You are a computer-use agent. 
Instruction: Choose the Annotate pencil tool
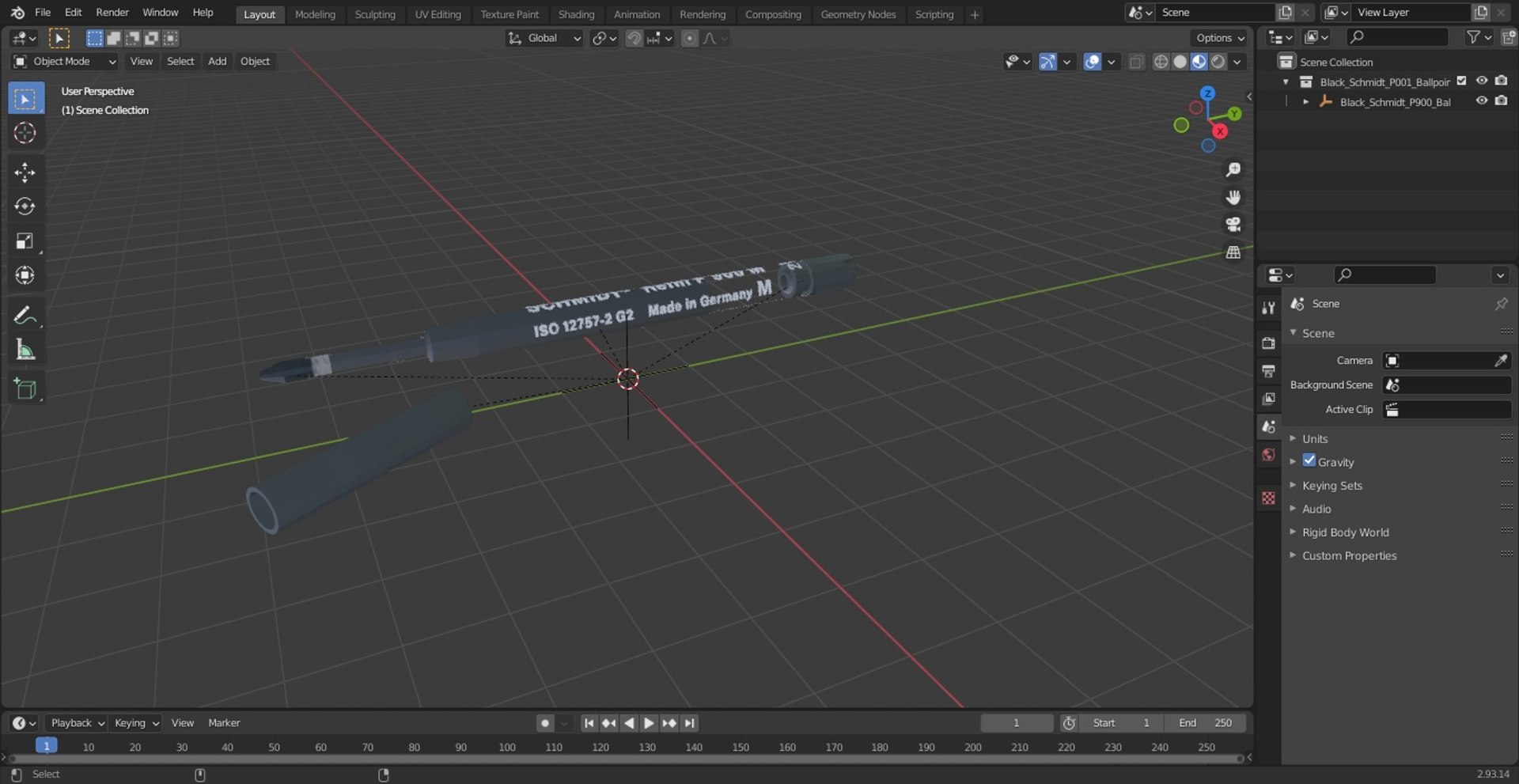25,315
